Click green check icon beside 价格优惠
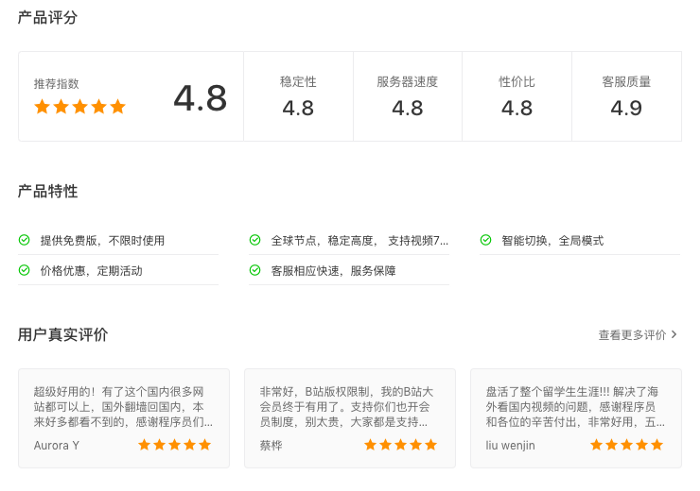 24,270
